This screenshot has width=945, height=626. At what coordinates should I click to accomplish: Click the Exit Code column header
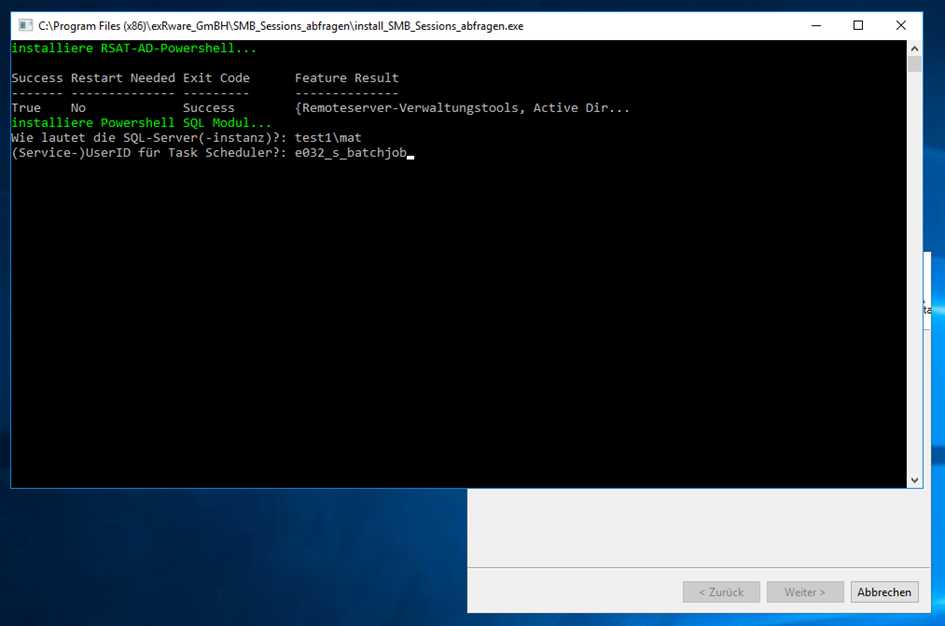(216, 78)
